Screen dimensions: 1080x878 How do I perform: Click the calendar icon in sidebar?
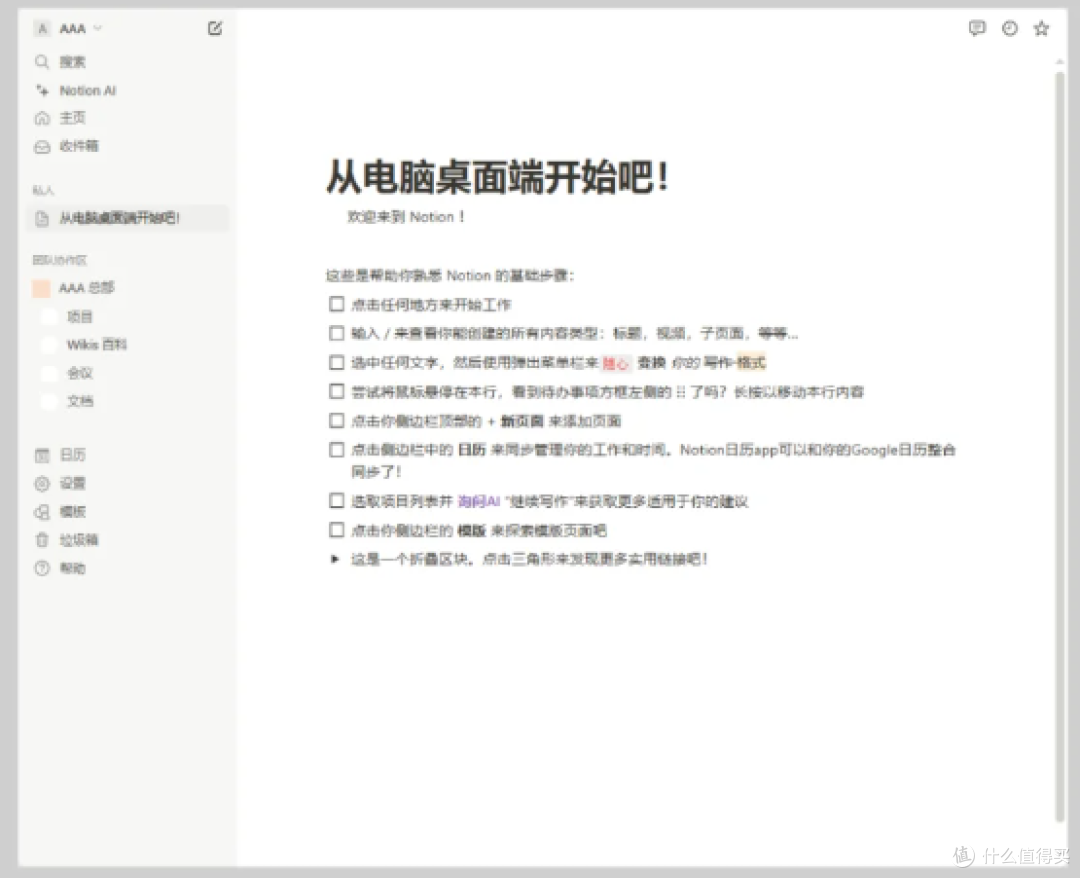(x=42, y=454)
